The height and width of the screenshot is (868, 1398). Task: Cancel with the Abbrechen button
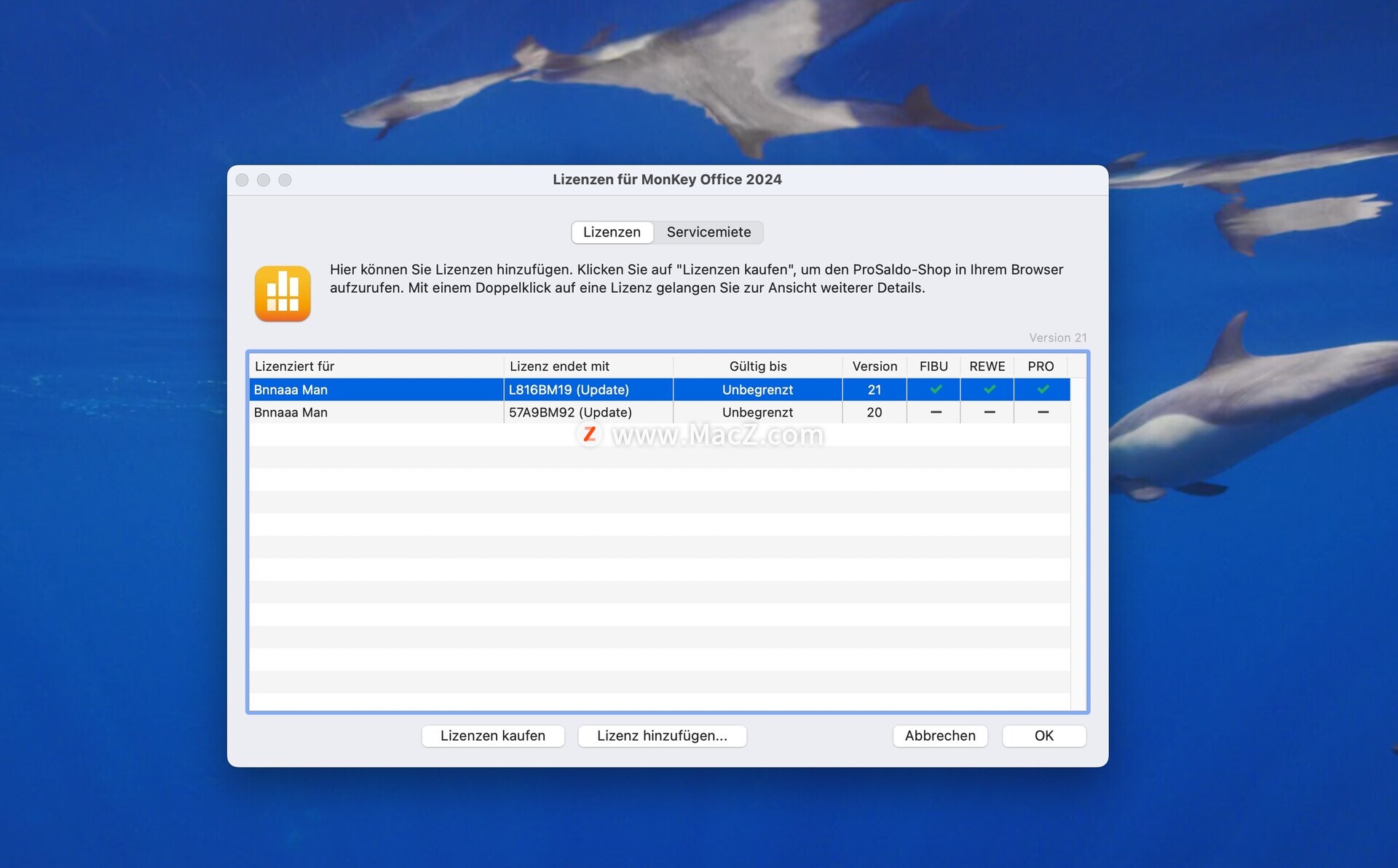click(x=940, y=735)
